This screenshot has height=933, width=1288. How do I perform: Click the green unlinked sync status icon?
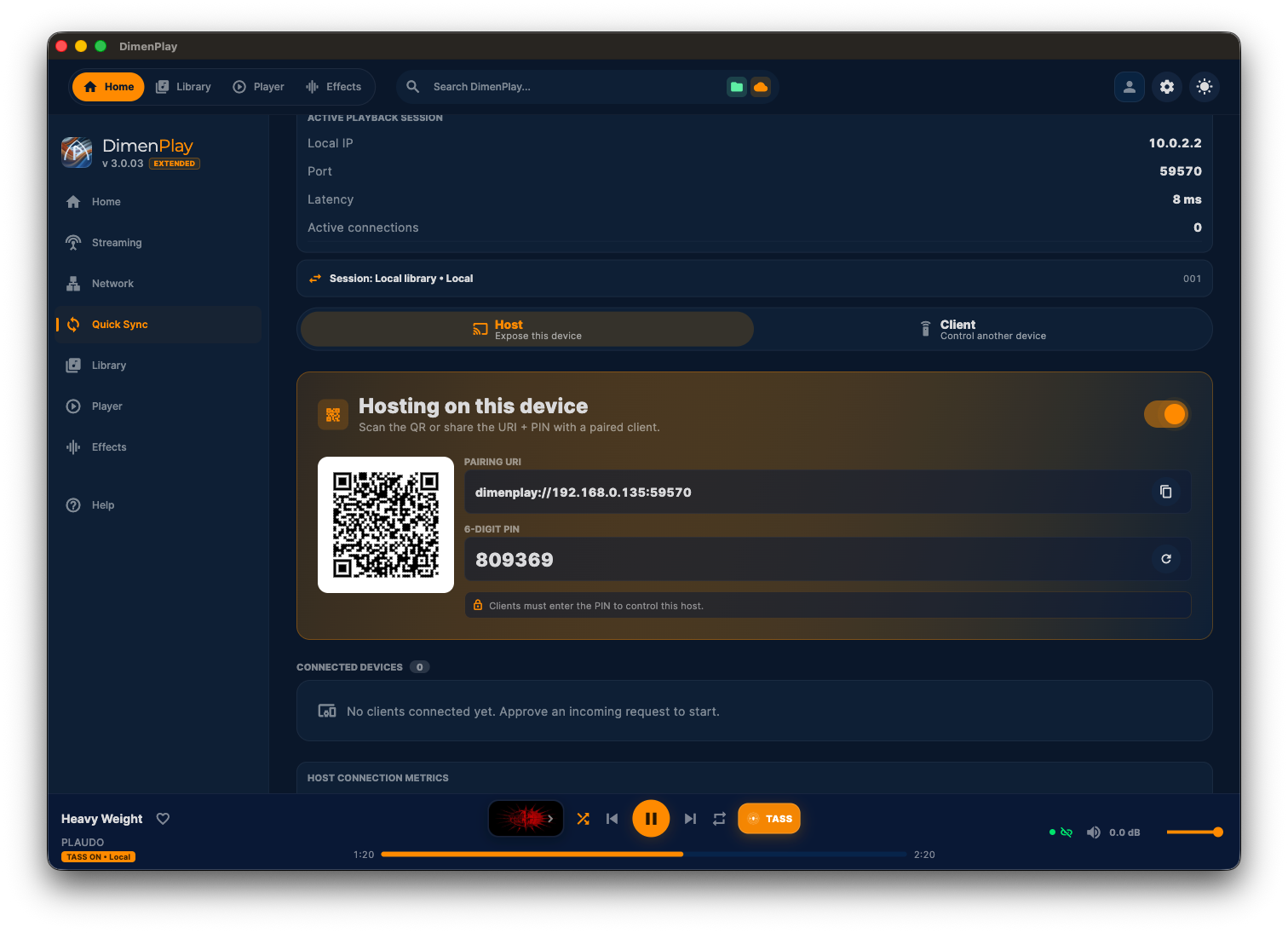[1067, 832]
